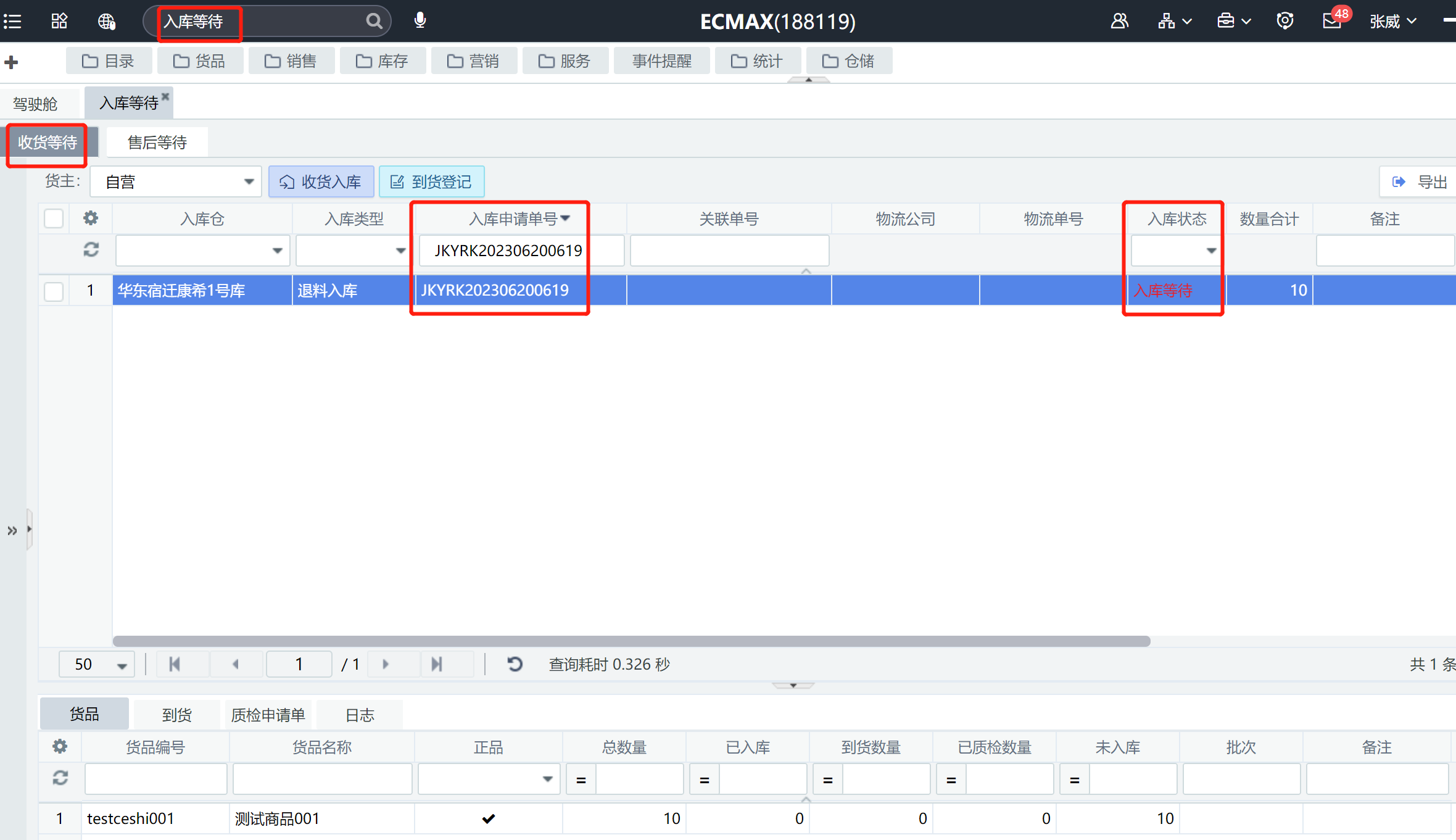Click the 导出 export button
This screenshot has height=840, width=1456.
(1419, 181)
